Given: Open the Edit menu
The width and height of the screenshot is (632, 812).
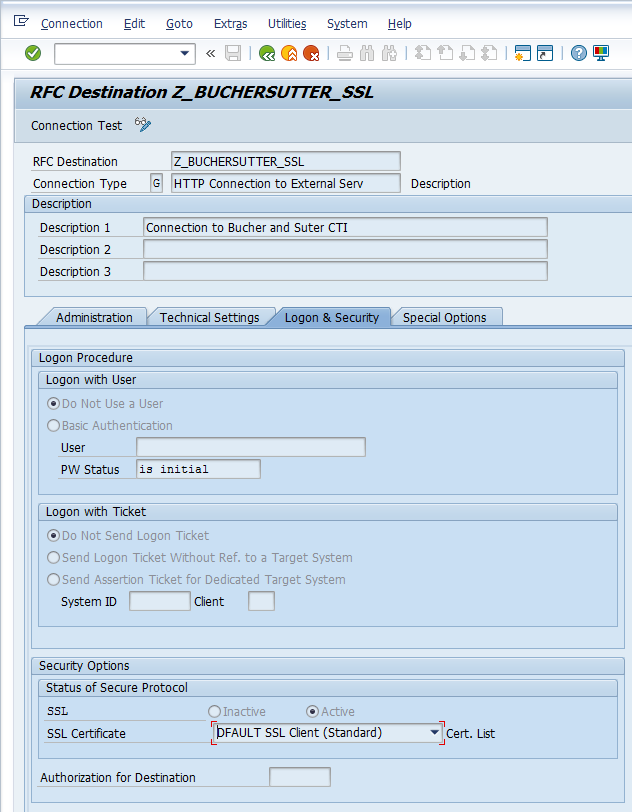Looking at the screenshot, I should (x=134, y=24).
